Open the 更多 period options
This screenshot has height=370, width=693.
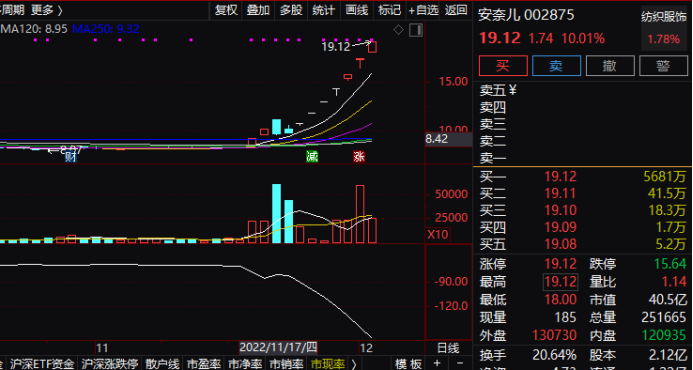click(x=46, y=10)
